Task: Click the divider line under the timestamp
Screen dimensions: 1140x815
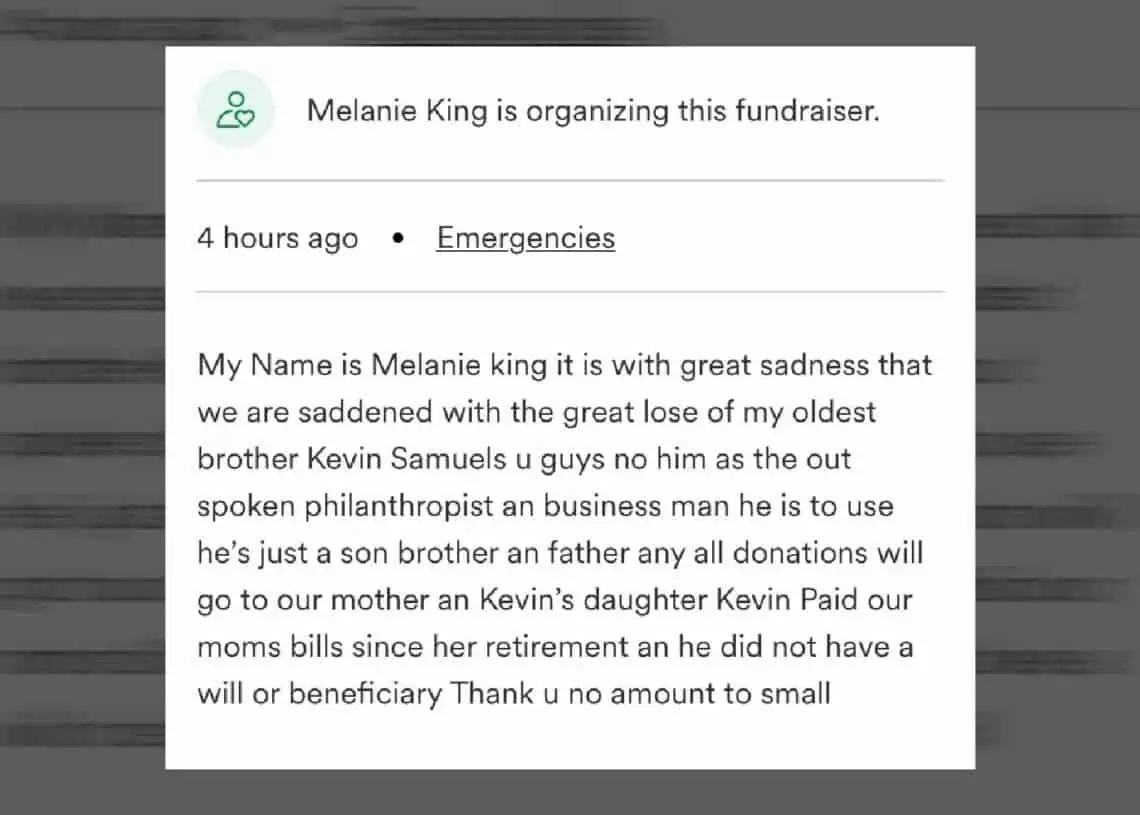Action: click(x=570, y=292)
